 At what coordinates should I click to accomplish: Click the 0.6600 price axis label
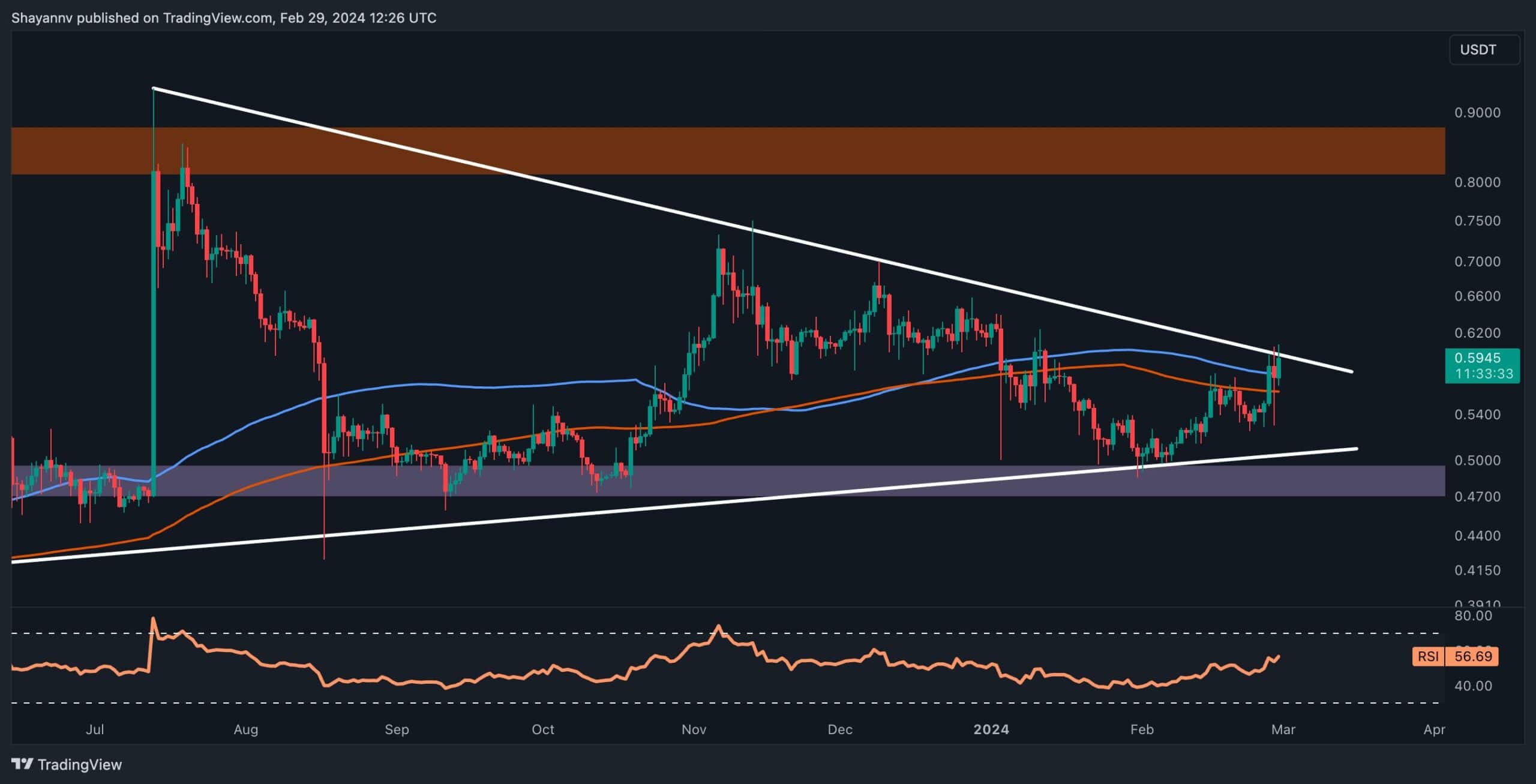click(1477, 296)
